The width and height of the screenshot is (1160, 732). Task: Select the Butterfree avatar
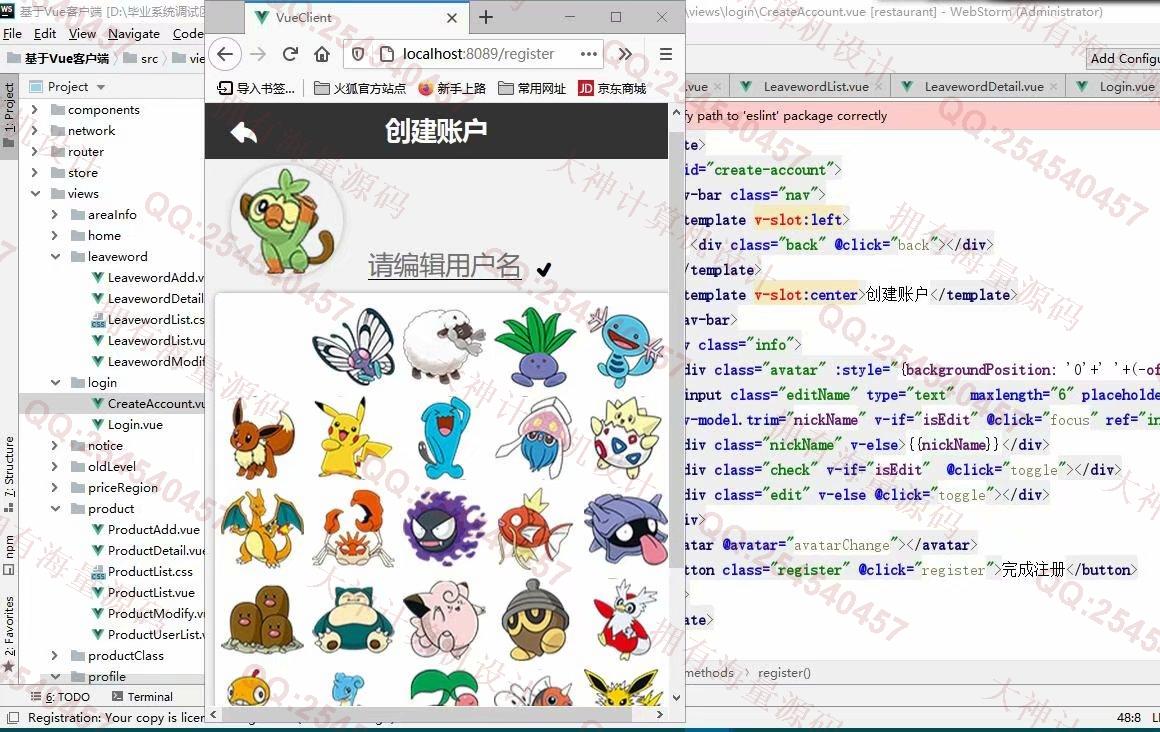tap(353, 346)
